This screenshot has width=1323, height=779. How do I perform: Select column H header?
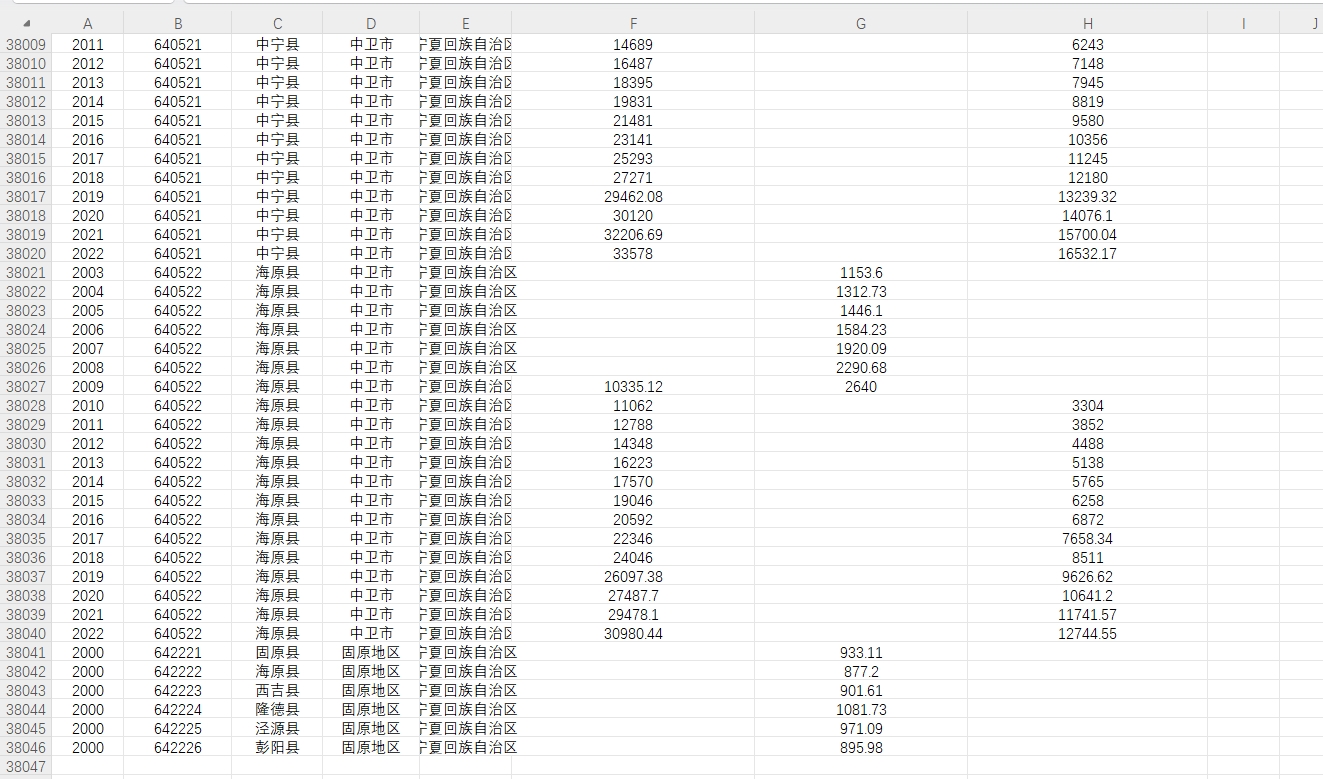pos(1088,23)
